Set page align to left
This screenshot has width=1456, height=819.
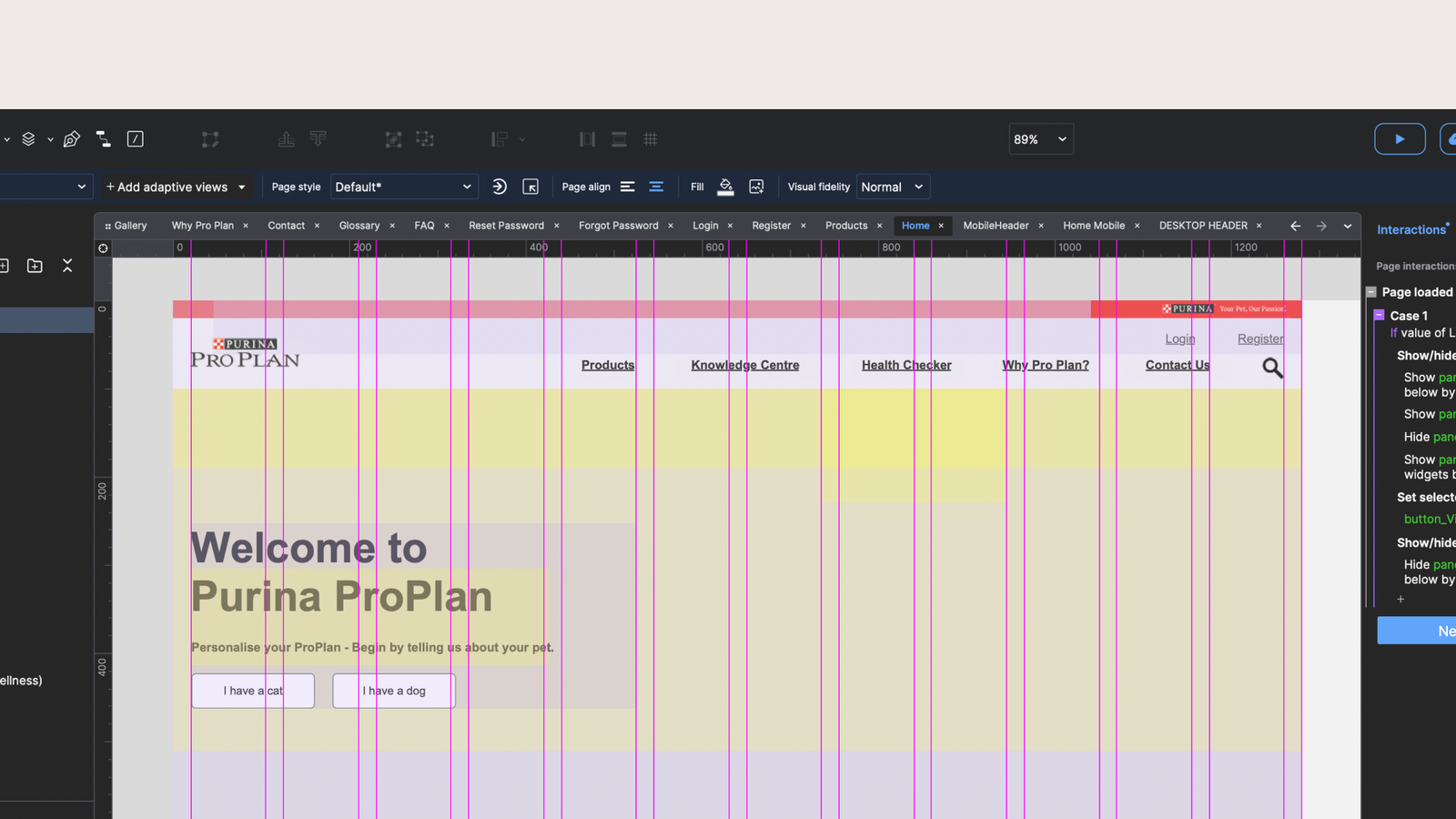[x=628, y=187]
